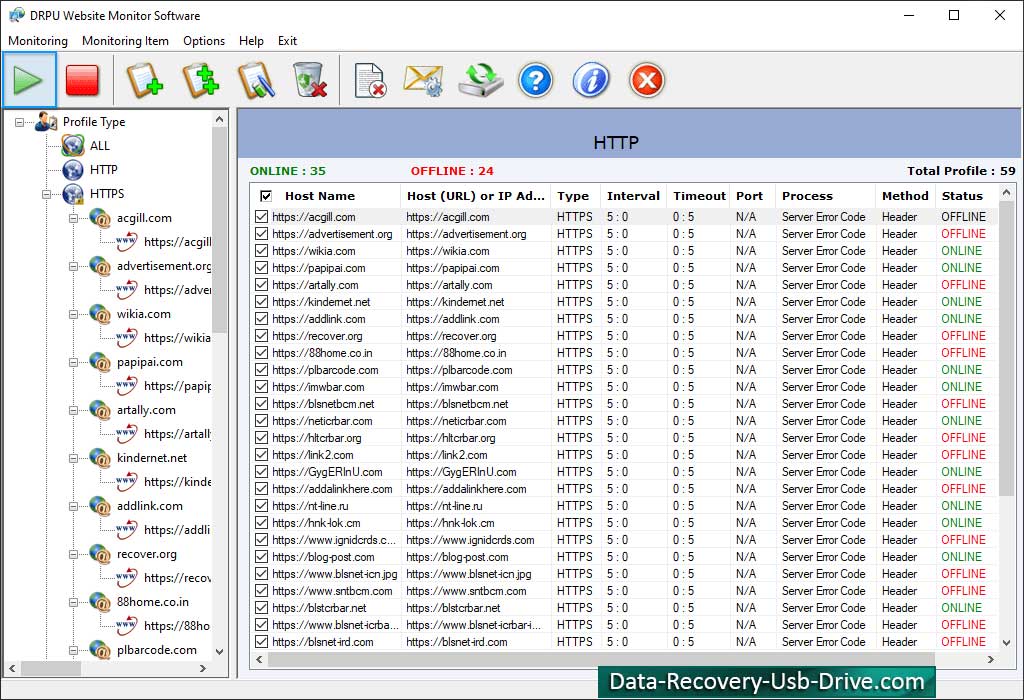Collapse the plbarcode.com tree node
Screen dimensions: 1024x700
(74, 650)
